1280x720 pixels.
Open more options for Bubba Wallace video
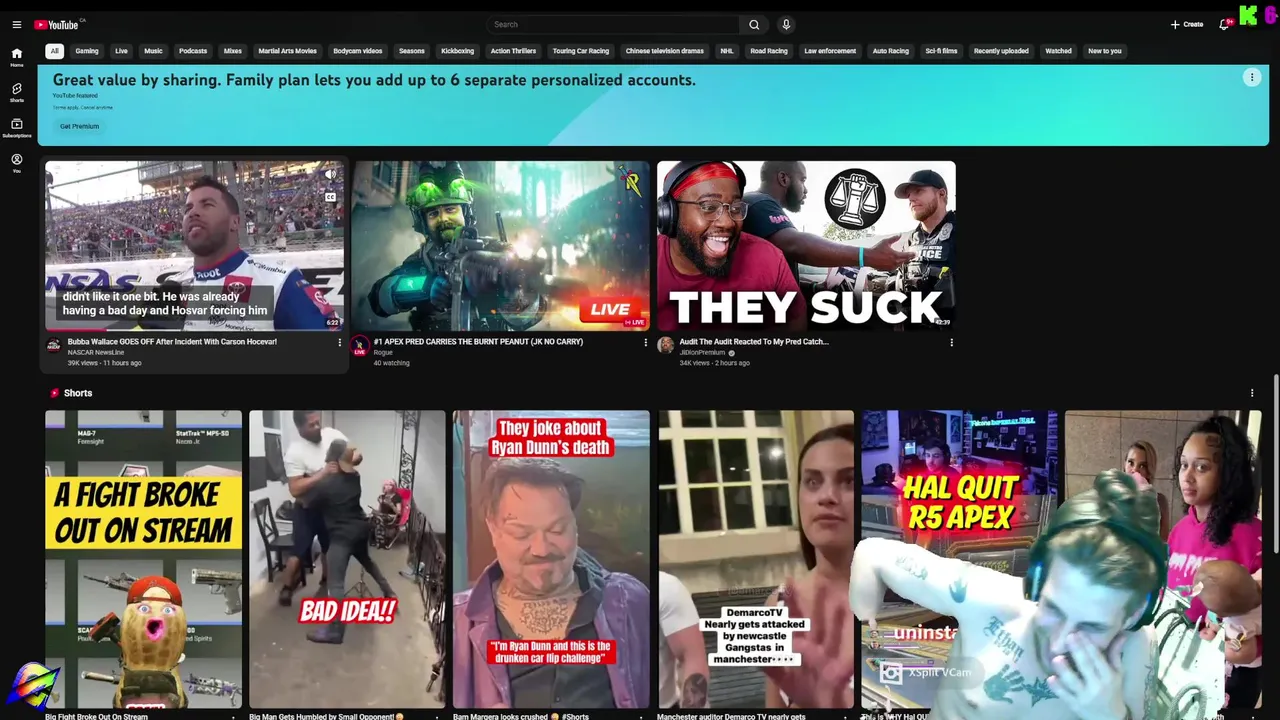tap(339, 343)
